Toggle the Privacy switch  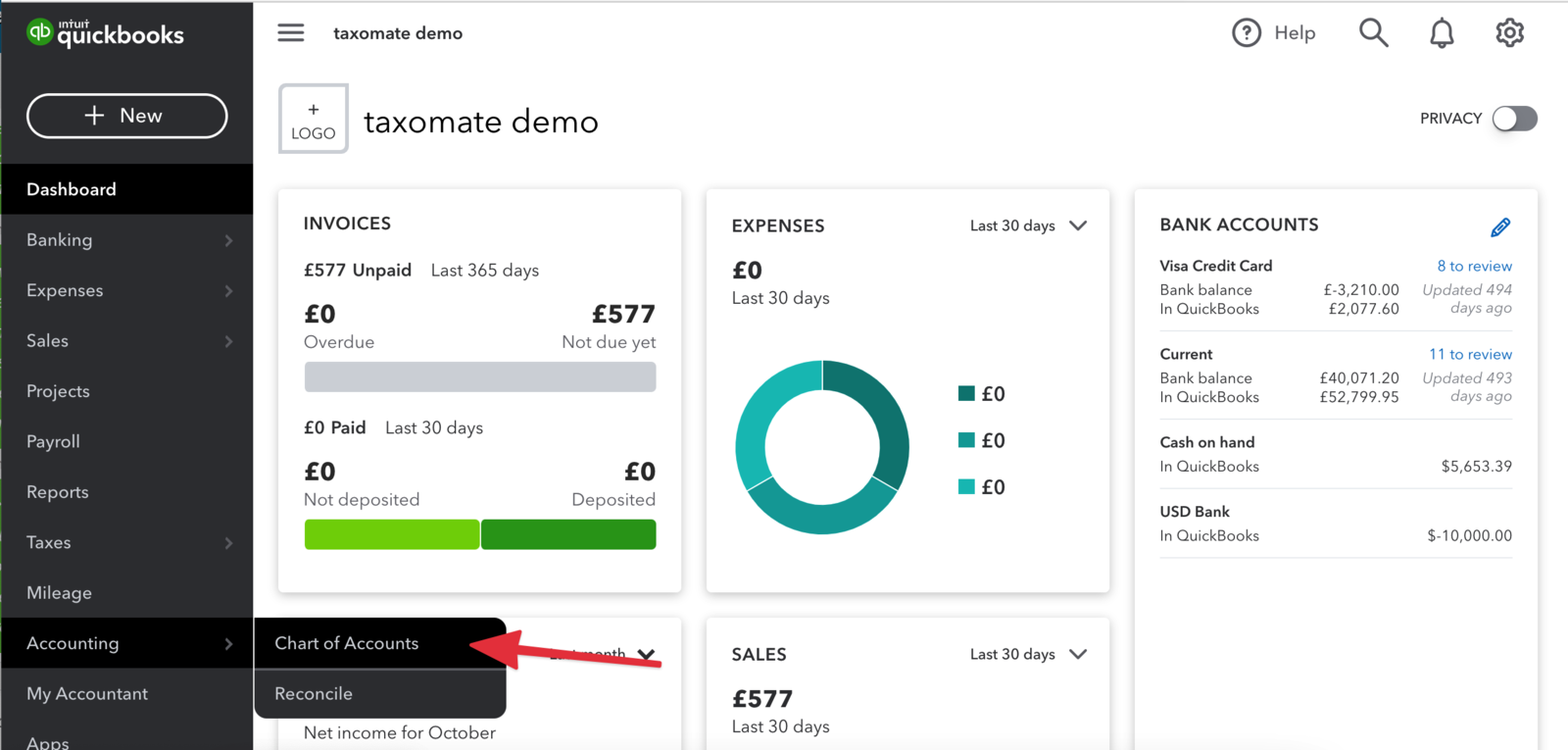pos(1515,119)
